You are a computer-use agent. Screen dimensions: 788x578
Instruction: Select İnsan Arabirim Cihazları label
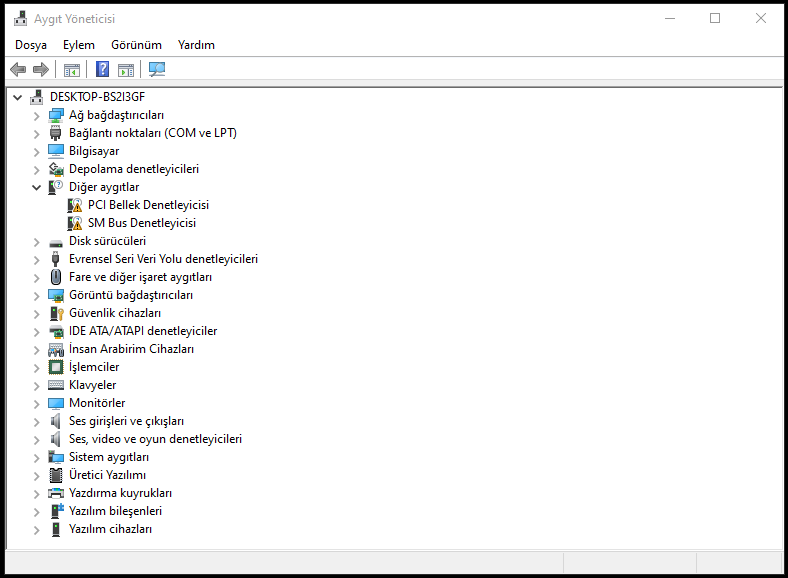click(x=131, y=349)
